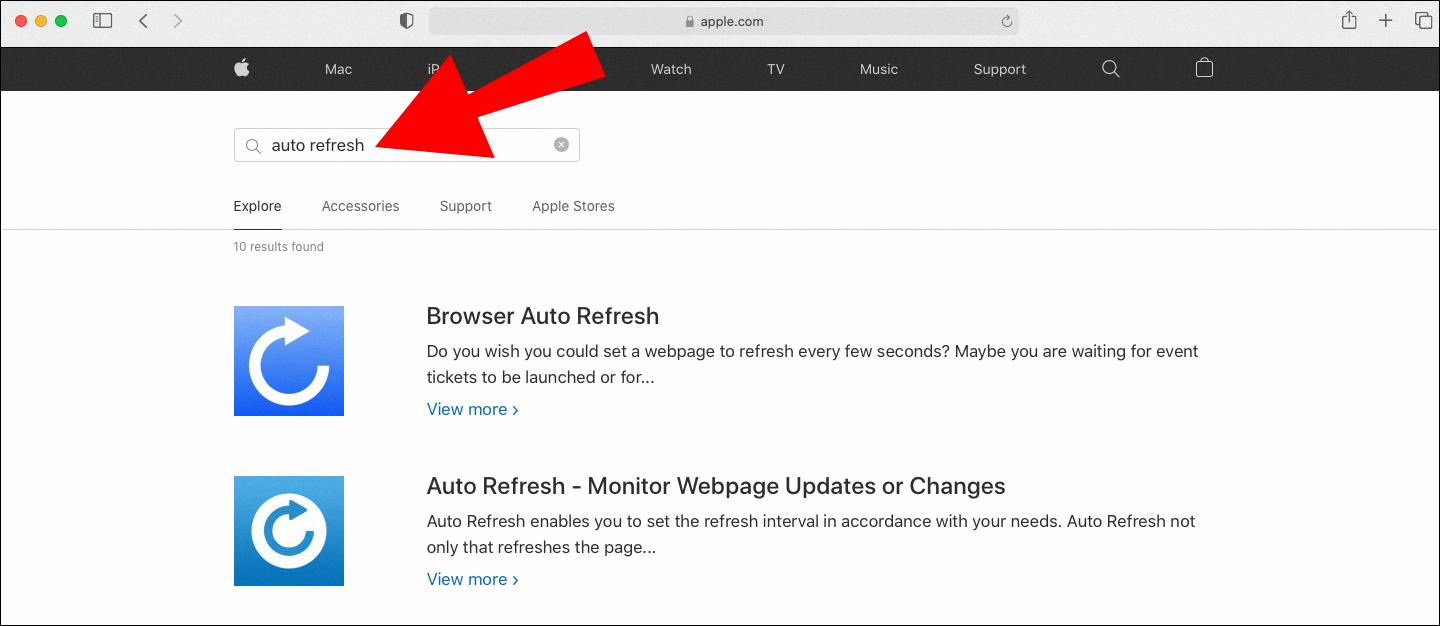The width and height of the screenshot is (1440, 626).
Task: Click into the auto refresh search field
Action: 406,145
